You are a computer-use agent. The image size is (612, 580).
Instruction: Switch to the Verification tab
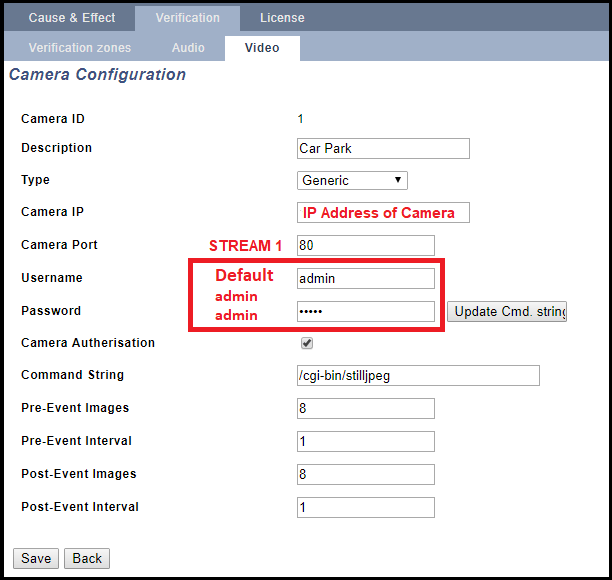click(187, 18)
